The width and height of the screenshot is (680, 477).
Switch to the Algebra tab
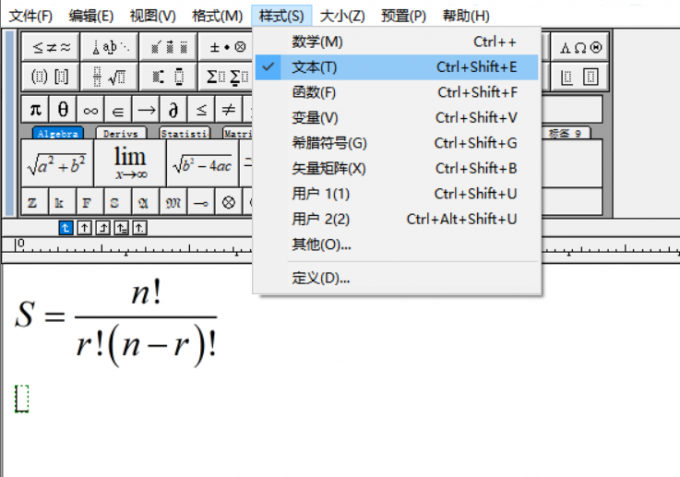click(x=58, y=133)
